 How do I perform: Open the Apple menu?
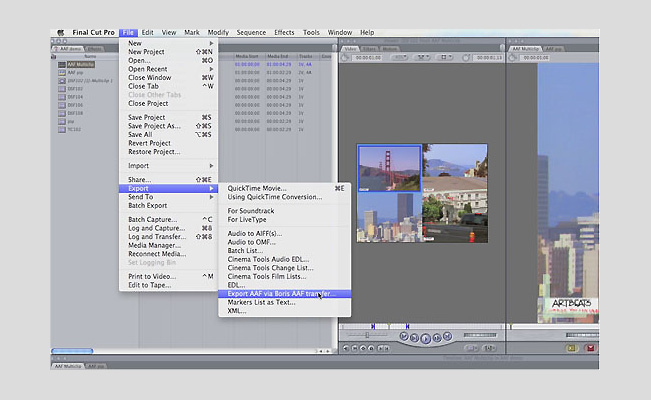pyautogui.click(x=61, y=32)
